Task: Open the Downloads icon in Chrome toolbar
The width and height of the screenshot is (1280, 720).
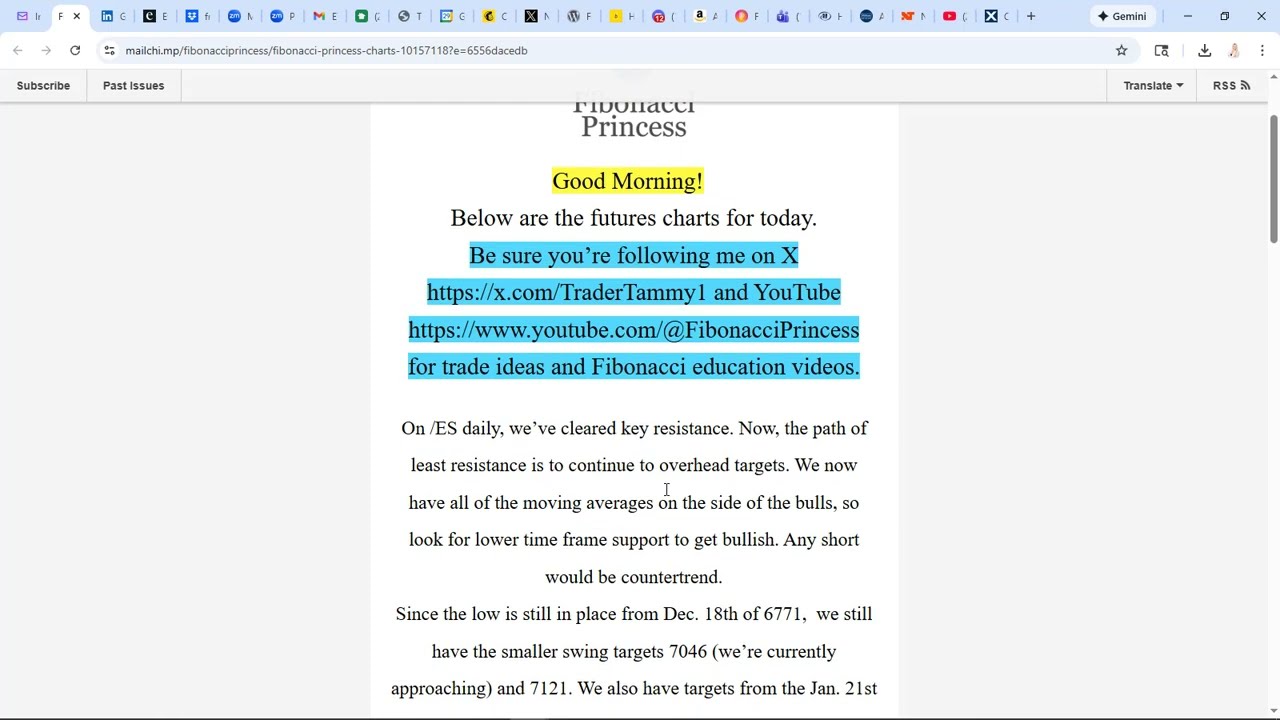Action: 1204,50
